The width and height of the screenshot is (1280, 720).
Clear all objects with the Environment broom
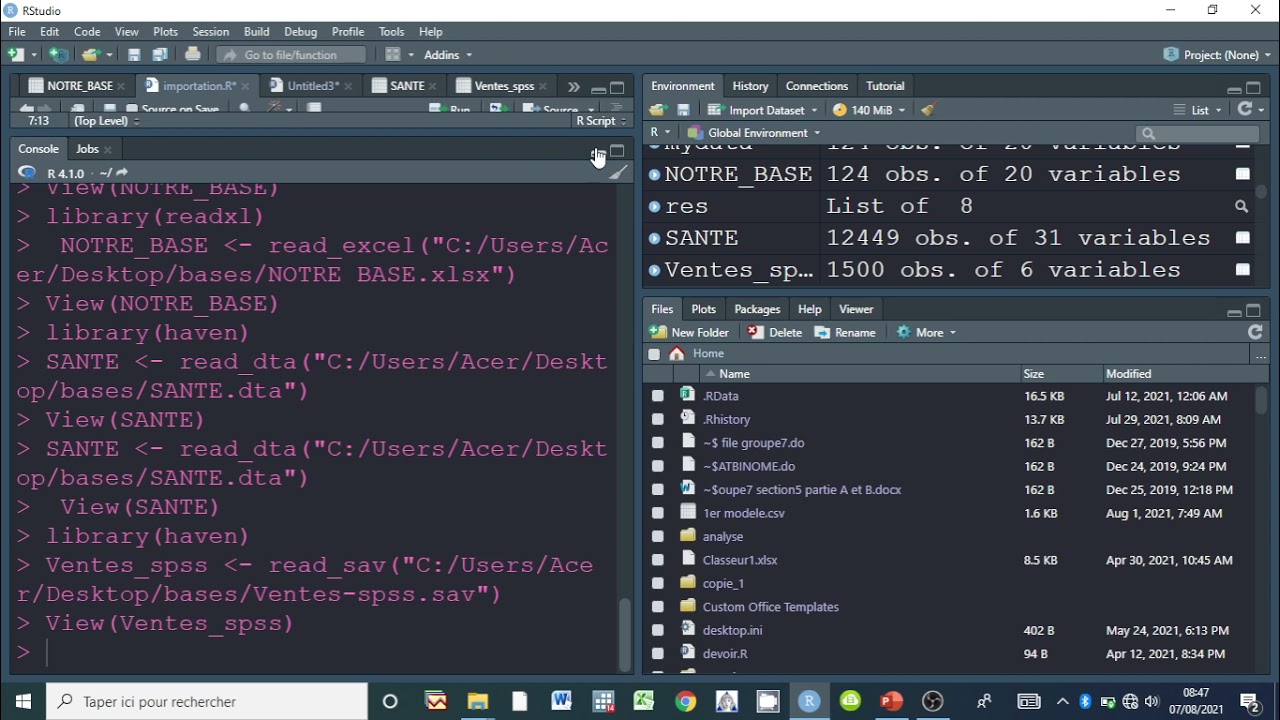928,110
